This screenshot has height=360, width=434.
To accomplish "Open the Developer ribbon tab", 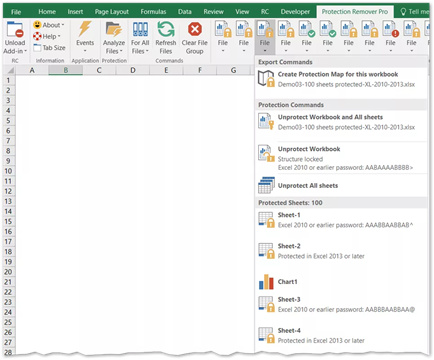I will [295, 12].
